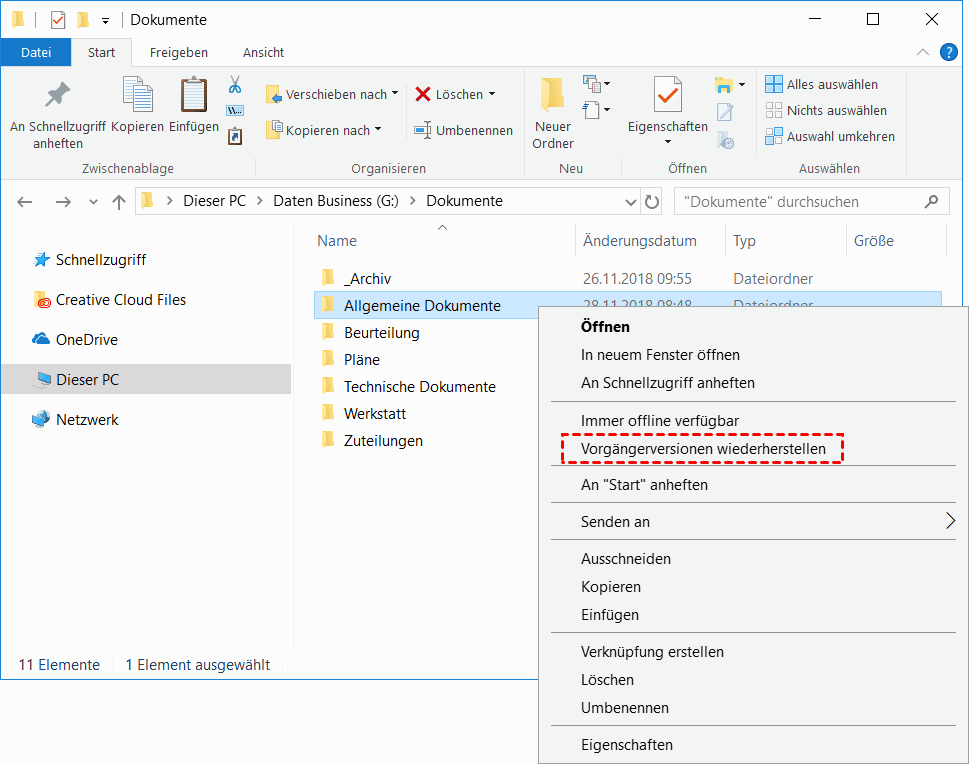Click the Einfügen clipboard icon
The height and width of the screenshot is (764, 969).
click(194, 97)
